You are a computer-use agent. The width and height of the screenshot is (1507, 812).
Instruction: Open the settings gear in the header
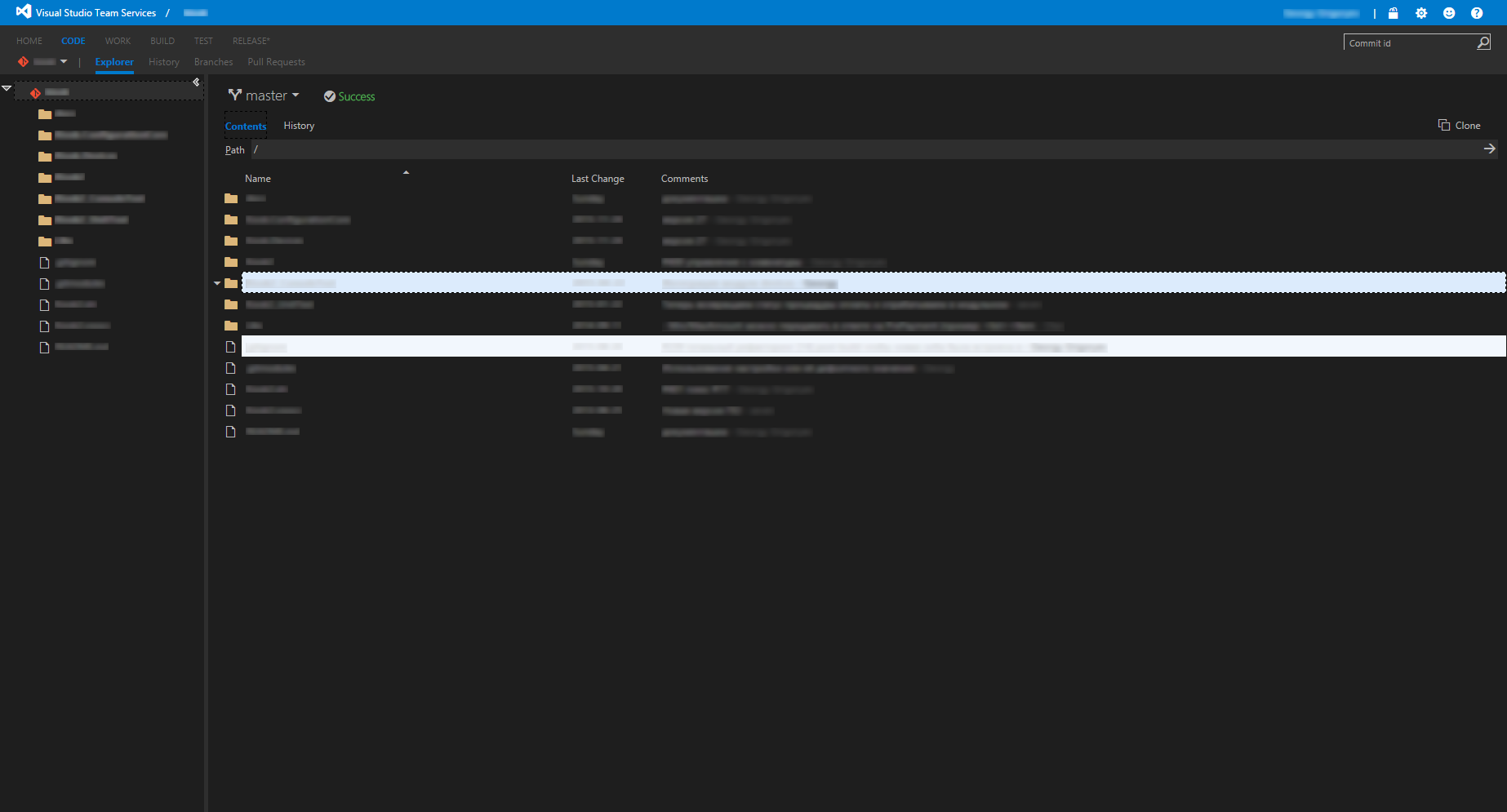(1421, 13)
